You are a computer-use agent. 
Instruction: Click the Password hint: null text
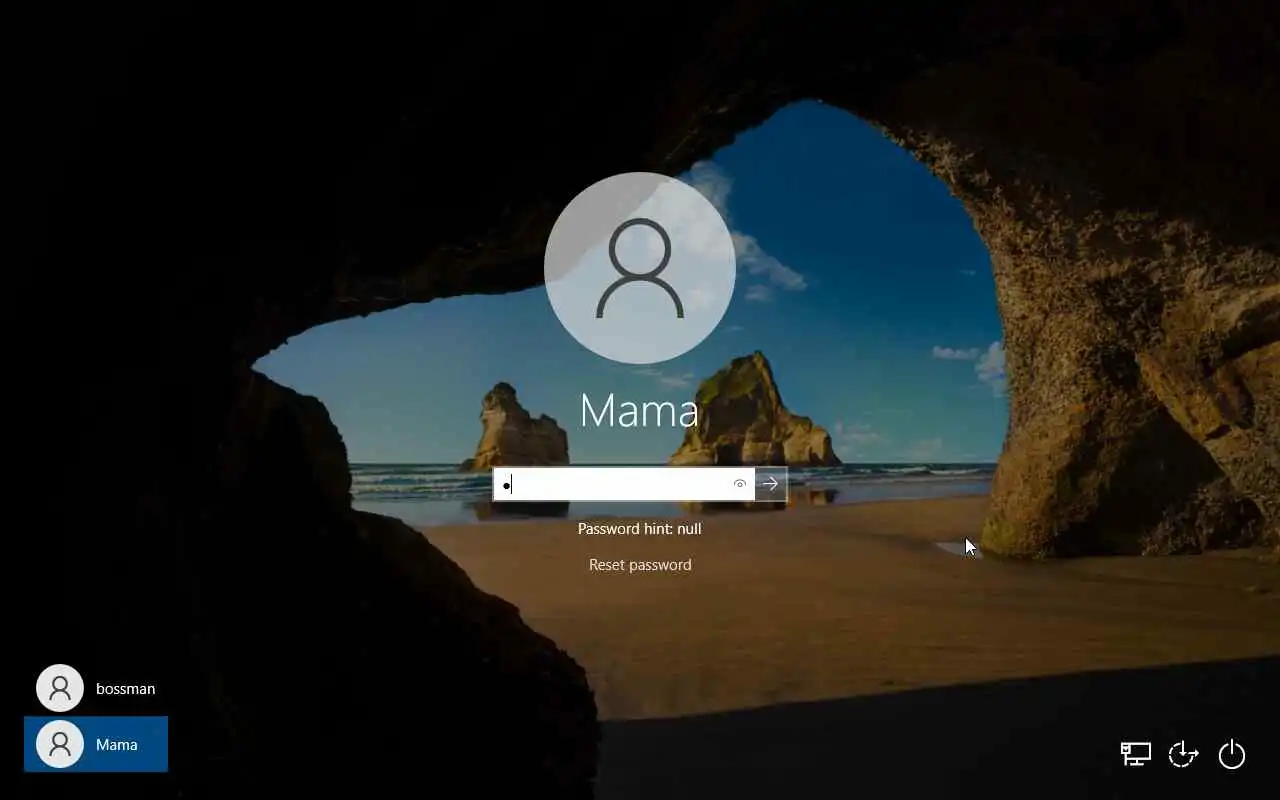coord(640,528)
